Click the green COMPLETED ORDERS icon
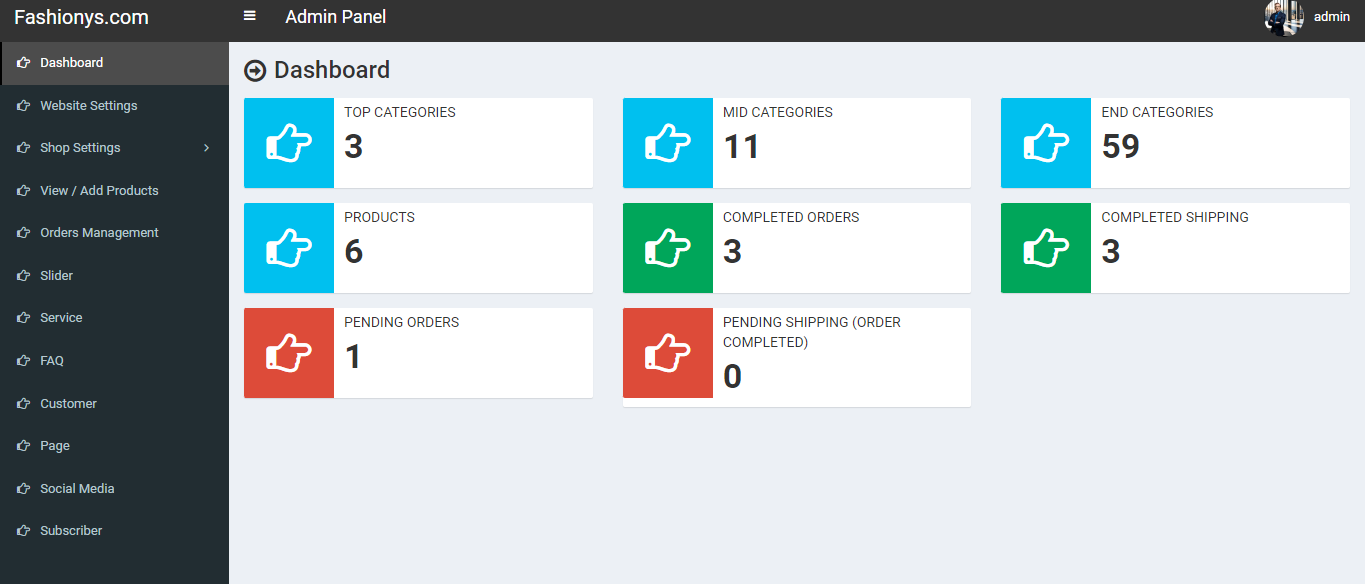Image resolution: width=1365 pixels, height=584 pixels. [x=667, y=248]
